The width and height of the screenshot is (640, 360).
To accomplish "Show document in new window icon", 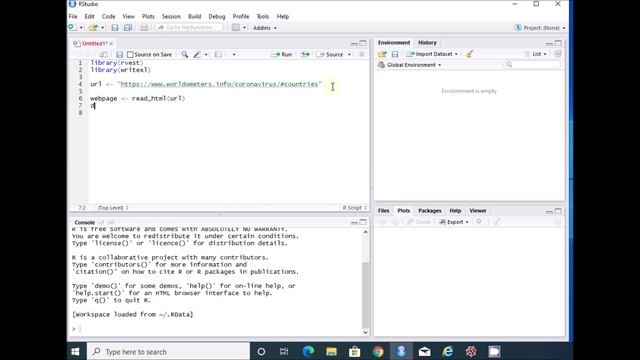I will pos(104,54).
